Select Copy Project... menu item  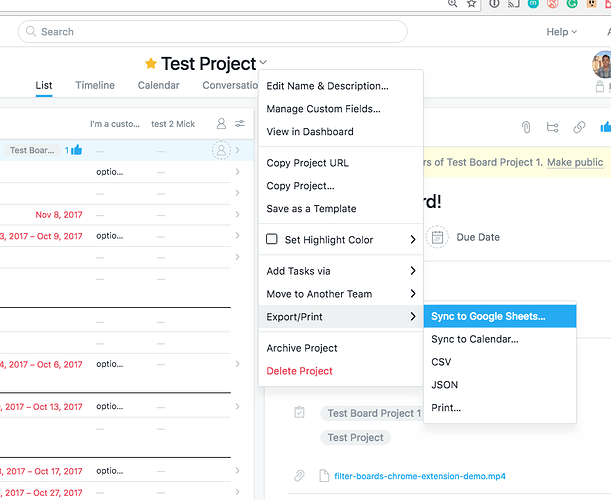click(x=341, y=186)
